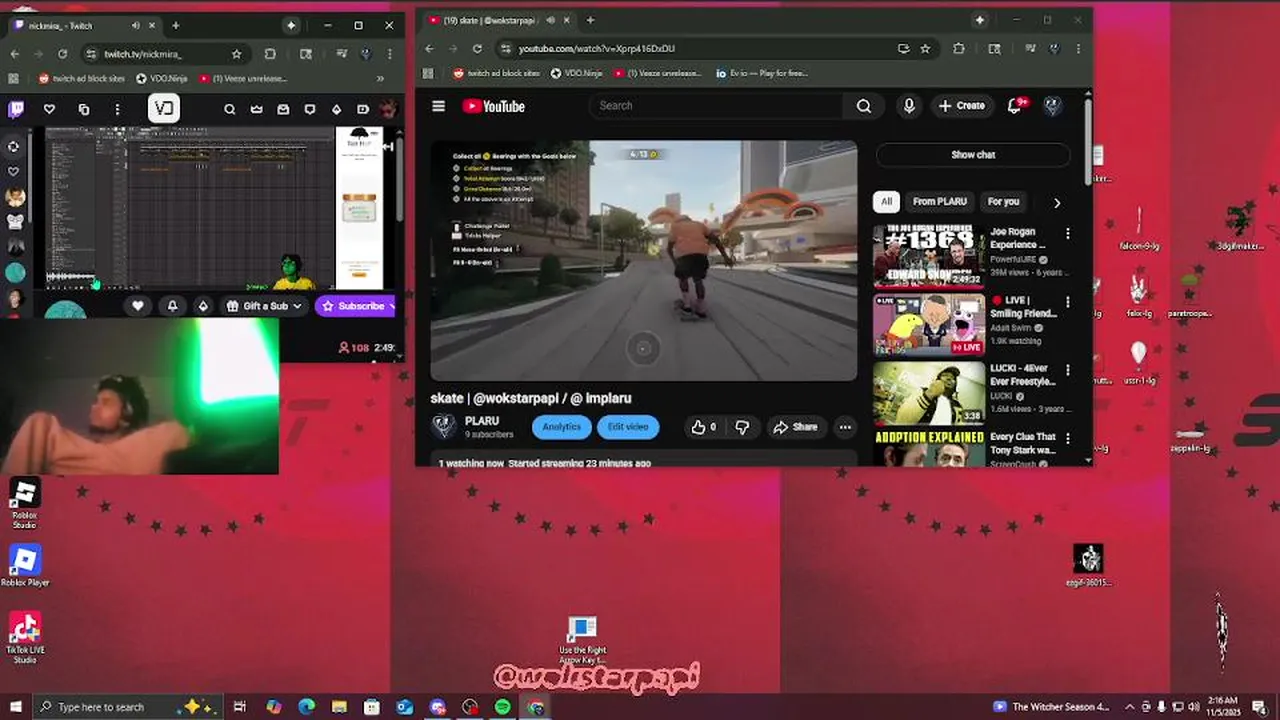
Task: Open twitch ad block sites bookmark in Twitch window
Action: [82, 78]
